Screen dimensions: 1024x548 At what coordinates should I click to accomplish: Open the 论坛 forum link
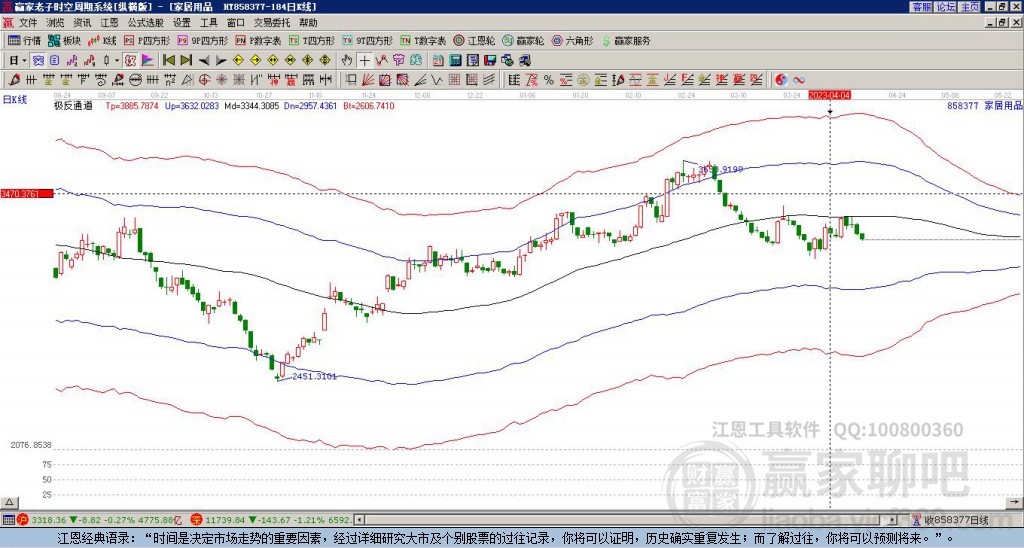pyautogui.click(x=945, y=7)
